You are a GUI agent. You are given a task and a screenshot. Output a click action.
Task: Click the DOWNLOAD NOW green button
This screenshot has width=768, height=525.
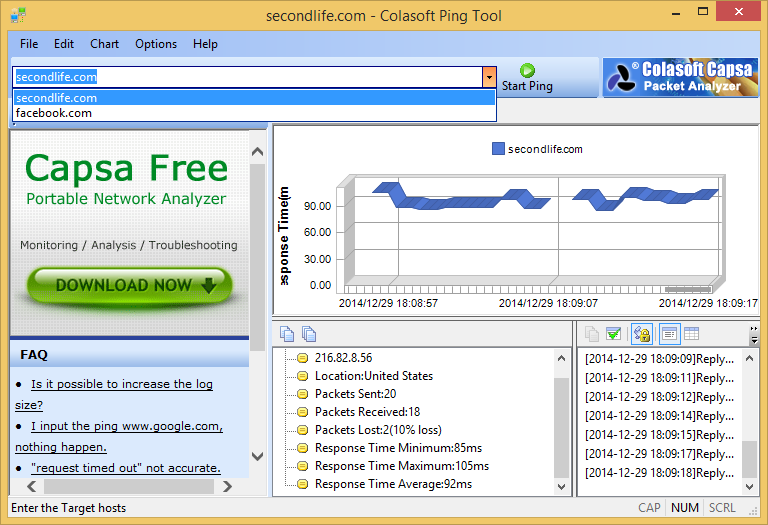pyautogui.click(x=129, y=286)
